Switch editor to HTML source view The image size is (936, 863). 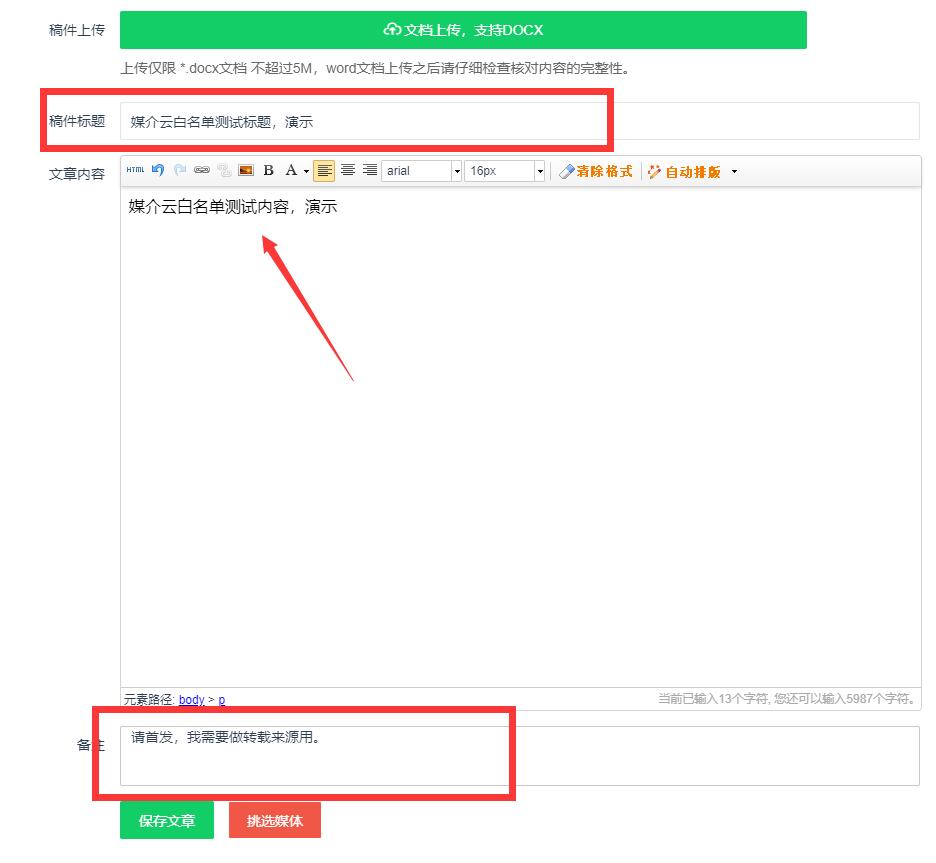tap(136, 171)
